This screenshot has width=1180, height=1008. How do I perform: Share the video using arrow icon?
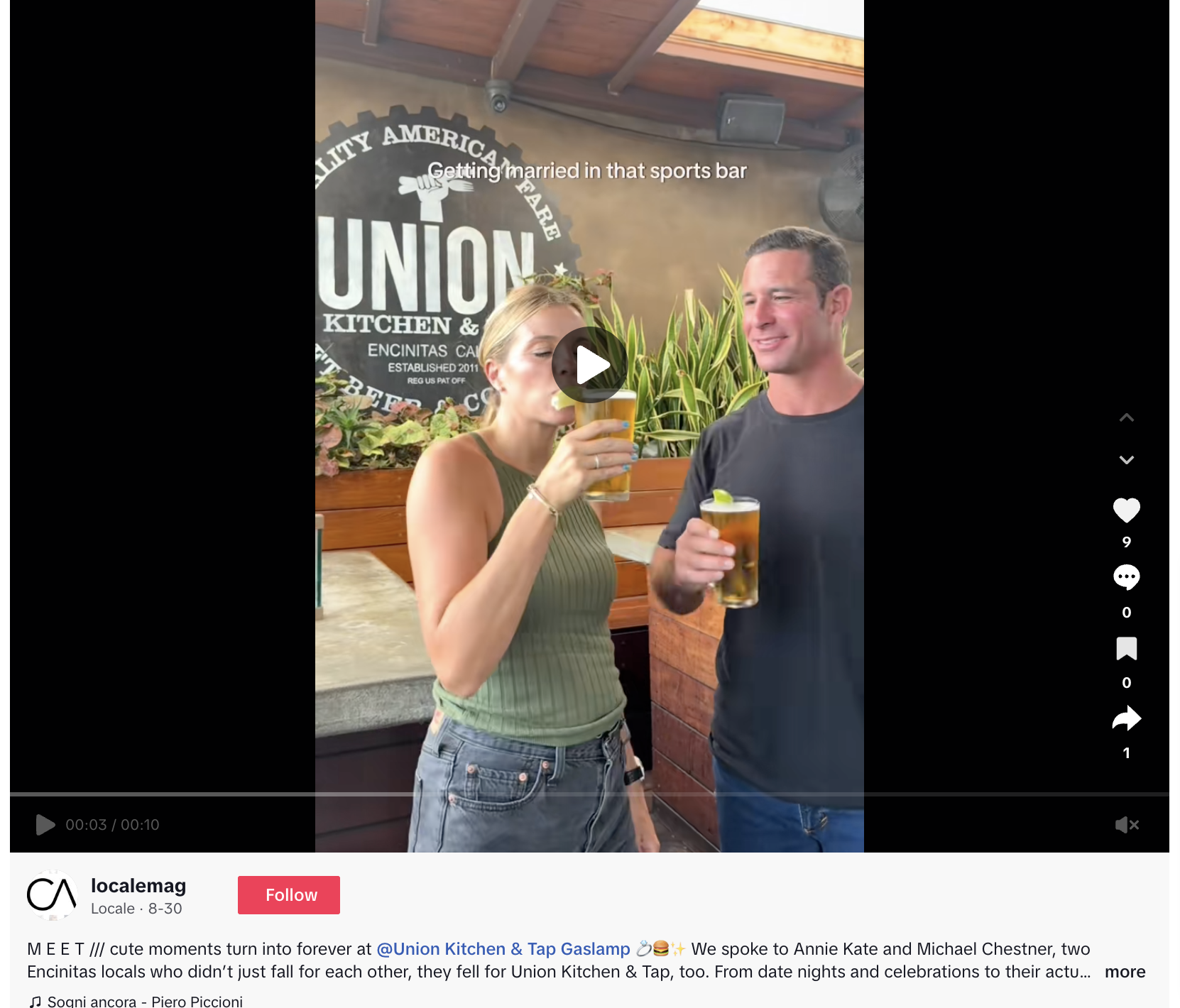[x=1126, y=718]
